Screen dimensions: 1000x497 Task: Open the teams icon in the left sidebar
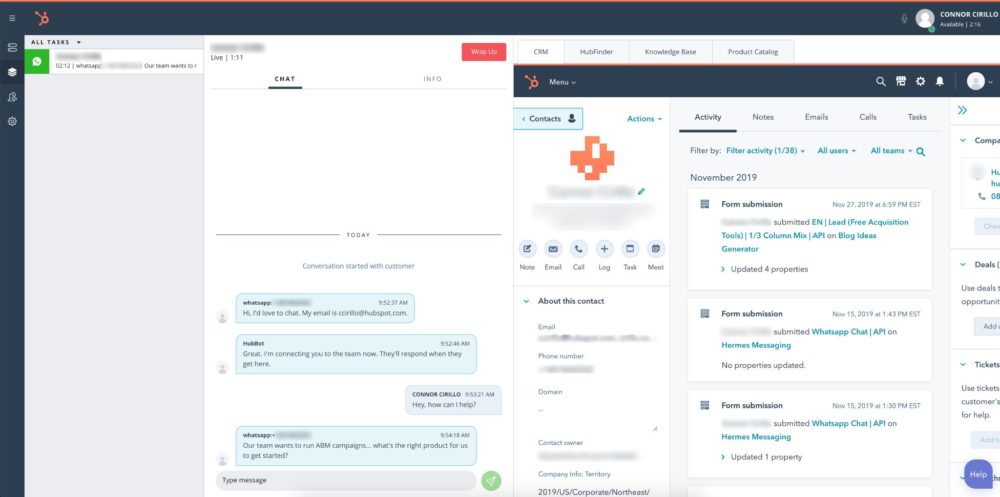12,97
